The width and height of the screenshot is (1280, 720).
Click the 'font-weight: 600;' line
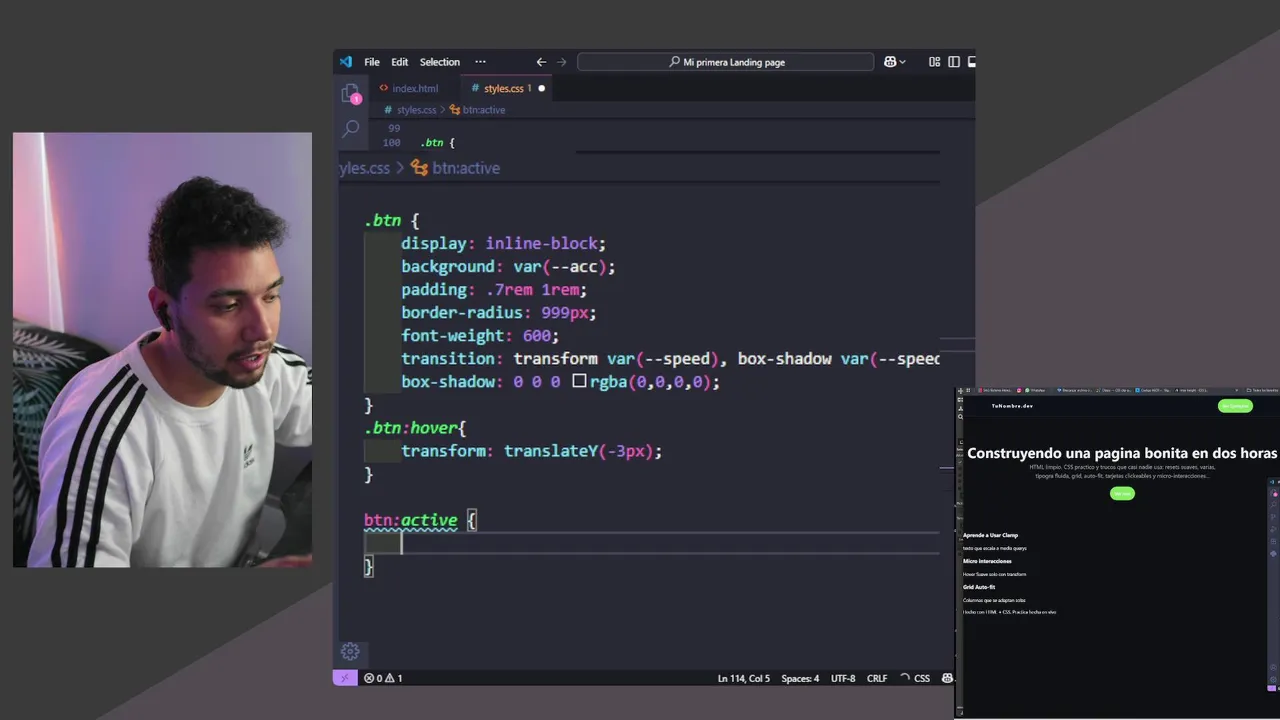[480, 335]
